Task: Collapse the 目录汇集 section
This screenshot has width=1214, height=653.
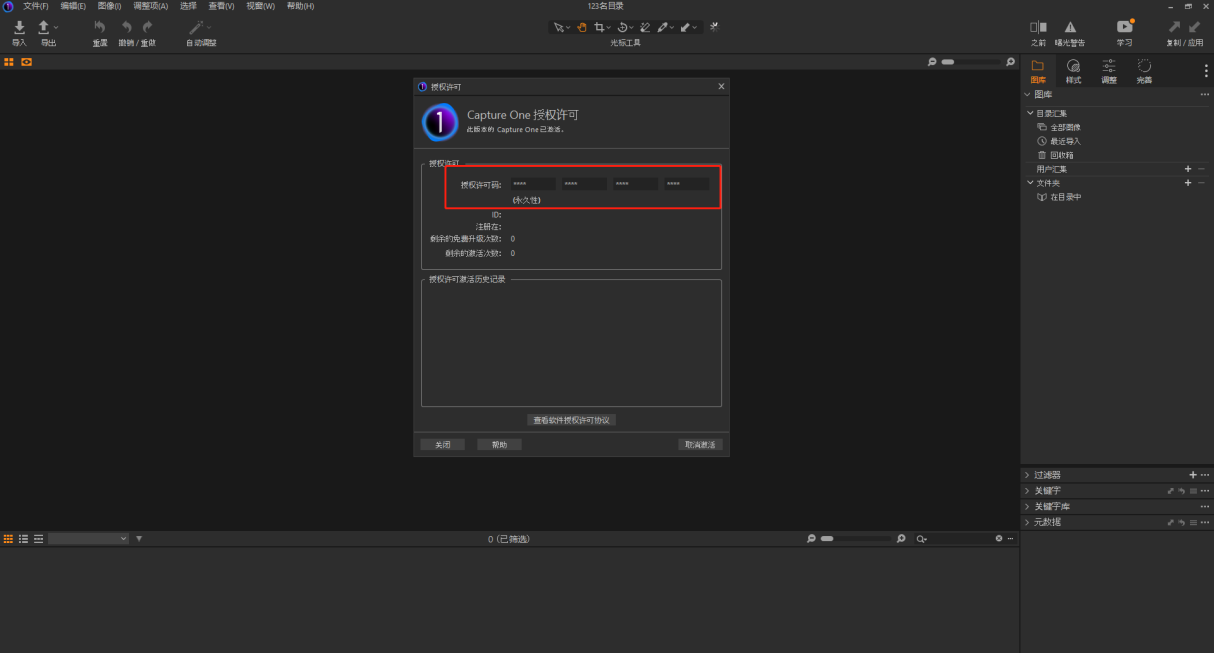Action: [x=1029, y=113]
